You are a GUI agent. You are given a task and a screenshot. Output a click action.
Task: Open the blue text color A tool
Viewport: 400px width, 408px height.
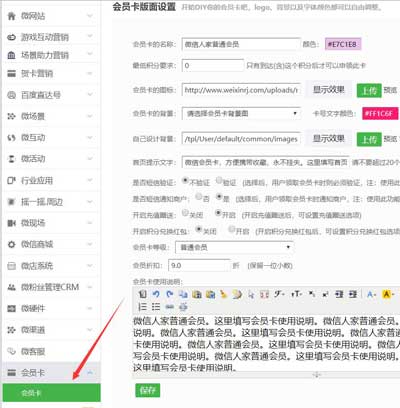tap(372, 294)
